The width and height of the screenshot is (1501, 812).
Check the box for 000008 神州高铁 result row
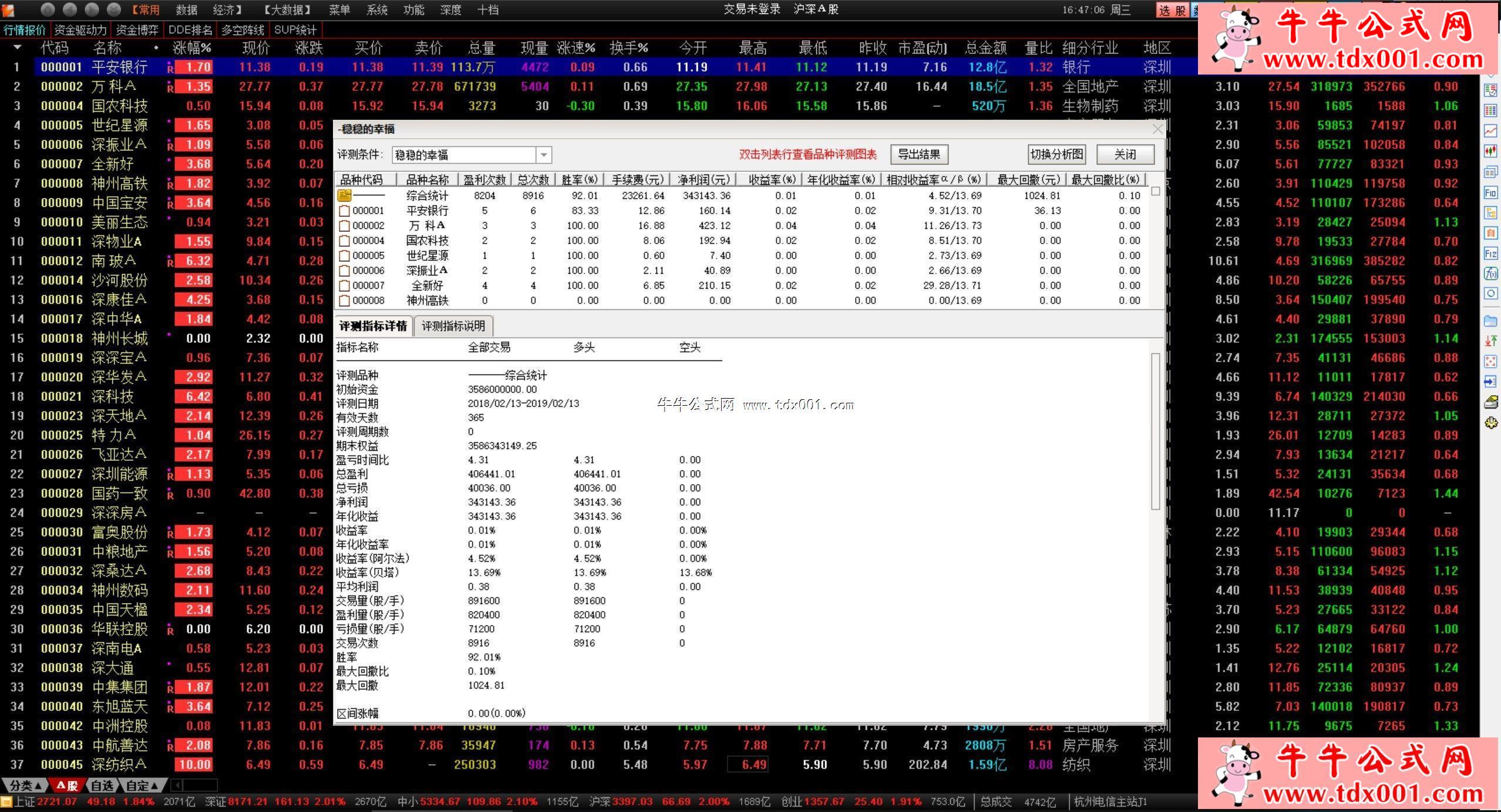pos(344,300)
